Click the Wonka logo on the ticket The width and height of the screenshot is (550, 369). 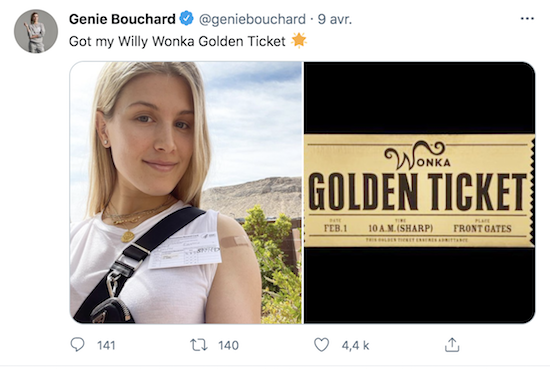(417, 155)
